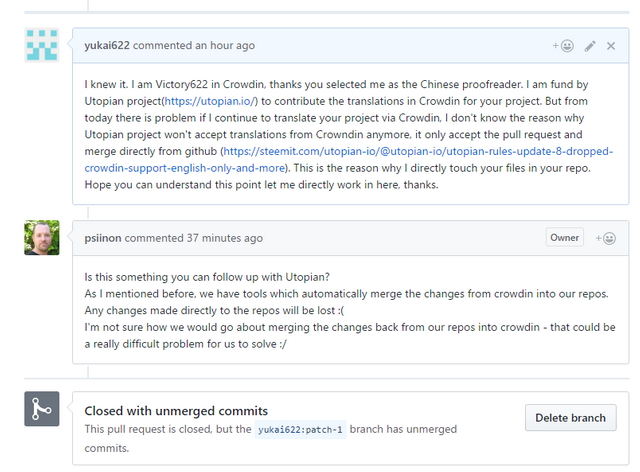Screen dimensions: 640x472
Task: Click the '37 minutes ago' timestamp
Action: pyautogui.click(x=225, y=238)
